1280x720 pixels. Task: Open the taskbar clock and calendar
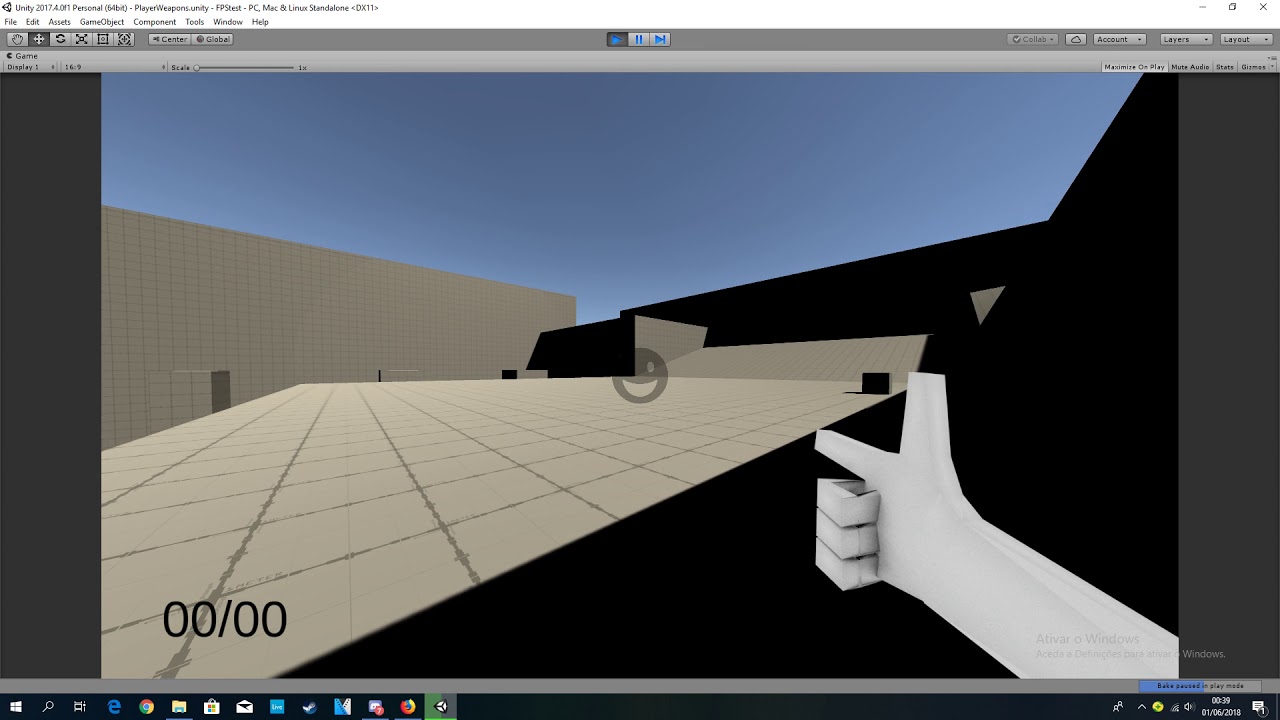coord(1221,707)
